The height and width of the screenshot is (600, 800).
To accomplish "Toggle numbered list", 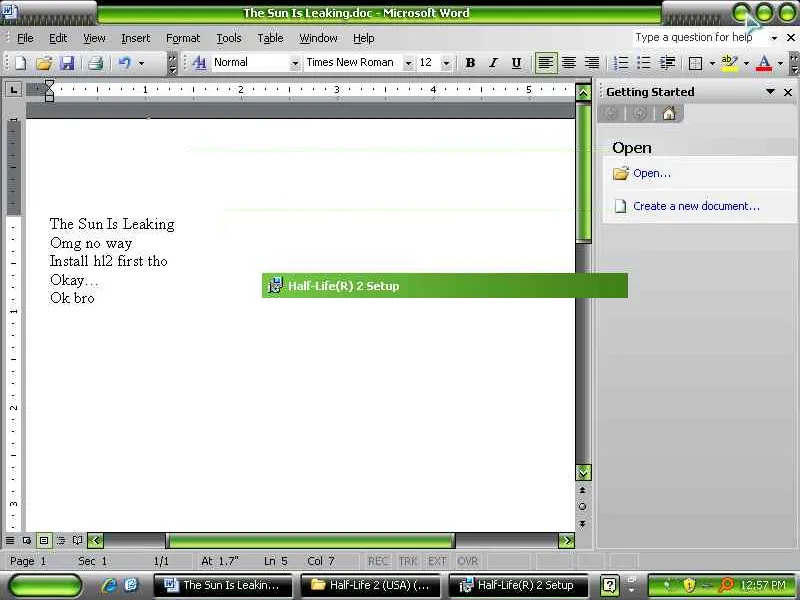I will coord(621,63).
